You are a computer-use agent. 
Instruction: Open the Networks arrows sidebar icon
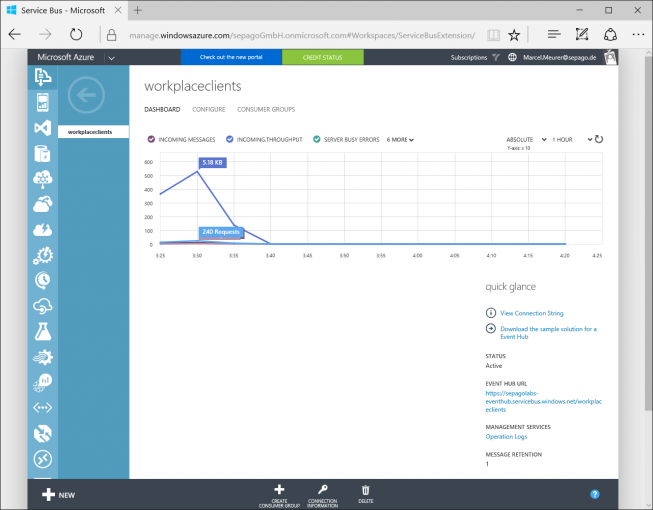point(42,408)
